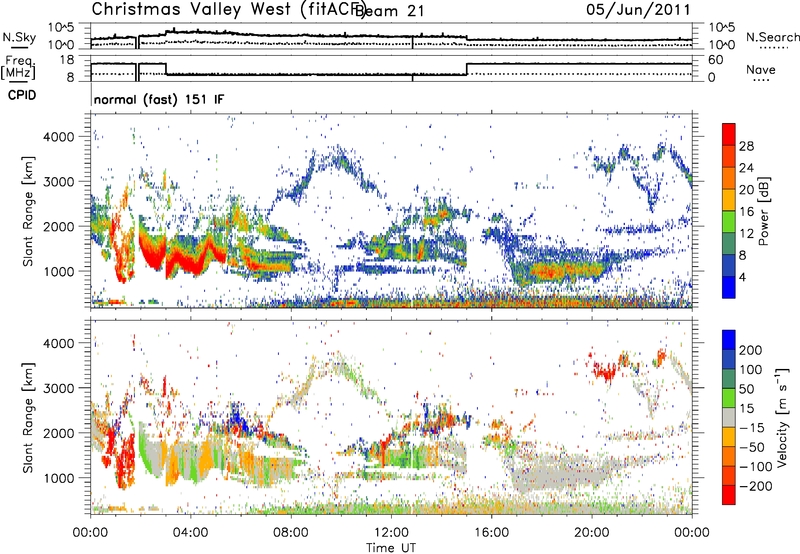Click the '1000' tick in the velocity panel

(x=58, y=478)
